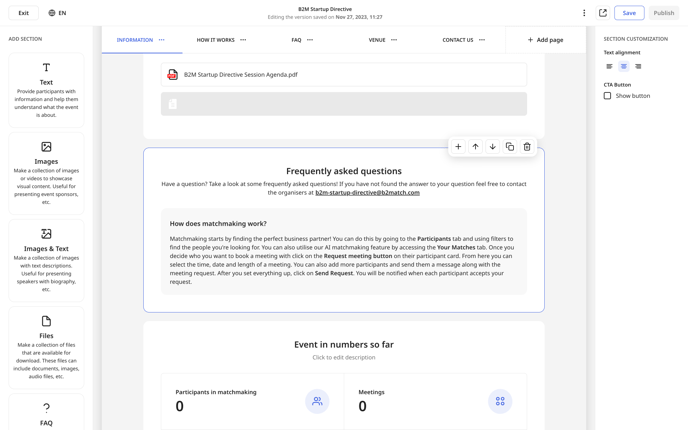Duplicate the FAQ section

(509, 147)
